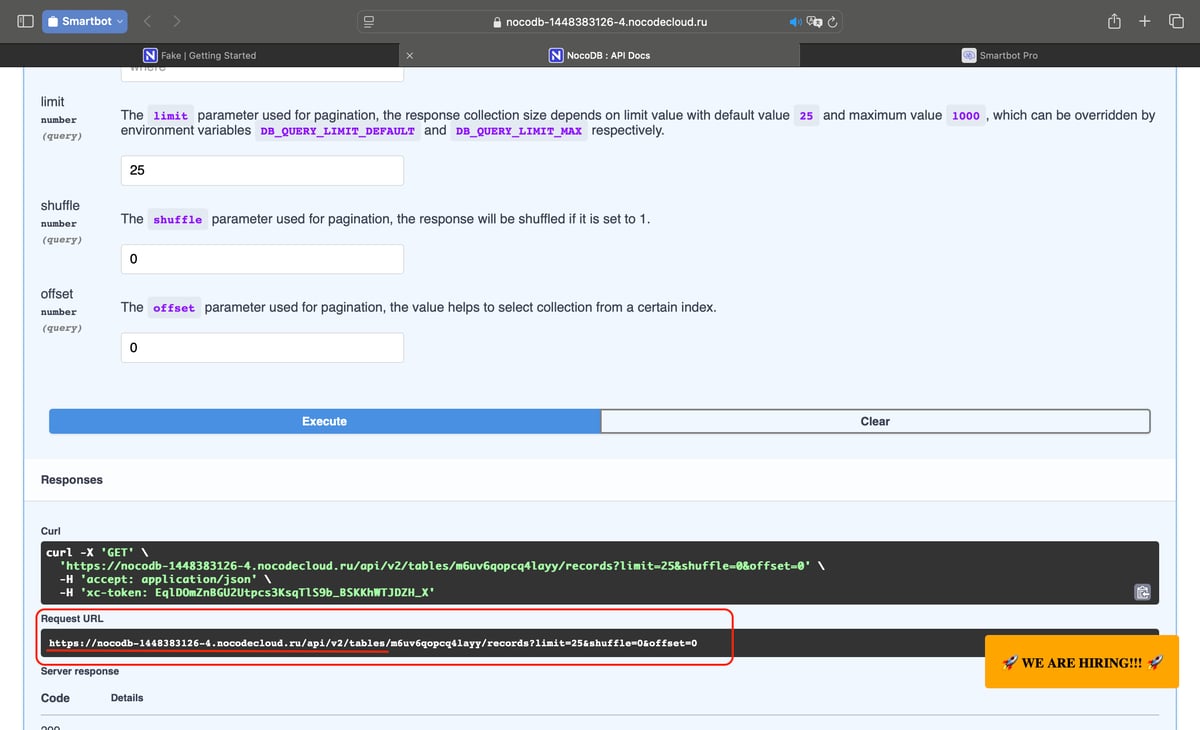The height and width of the screenshot is (730, 1200).
Task: Add a new tab with the plus icon
Action: (1146, 21)
